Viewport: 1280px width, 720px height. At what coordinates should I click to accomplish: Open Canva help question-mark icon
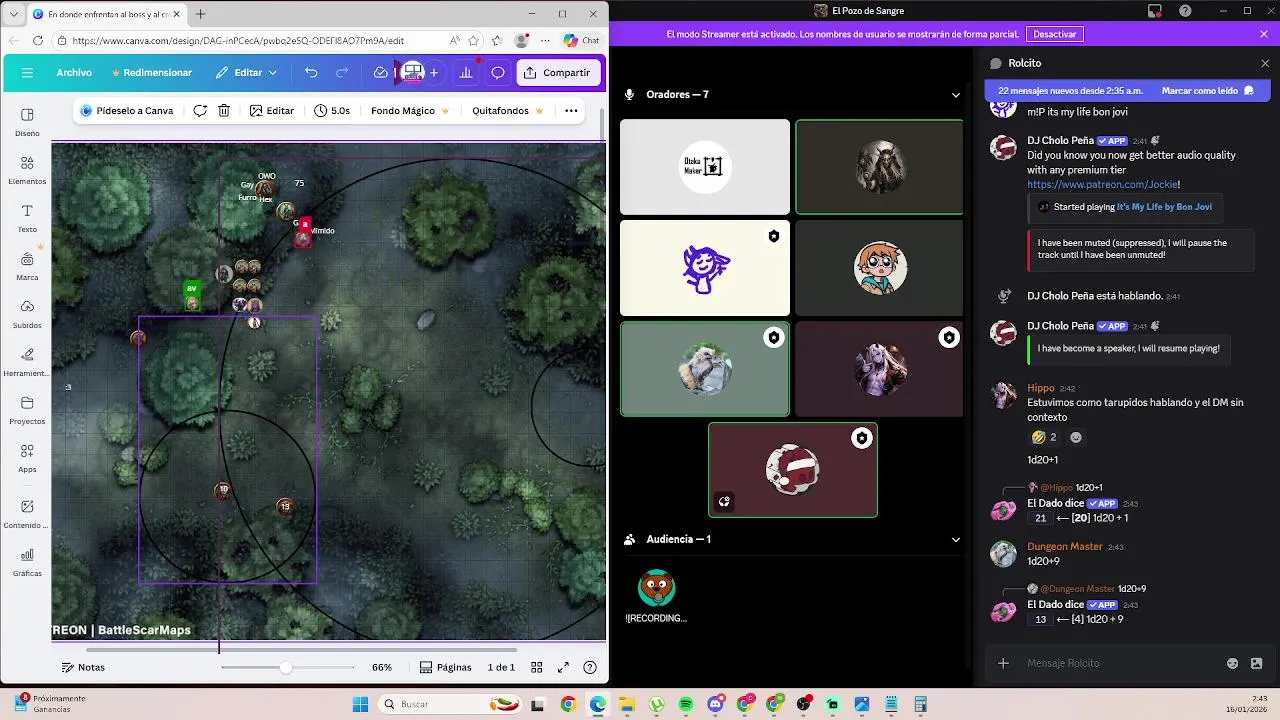pos(590,667)
